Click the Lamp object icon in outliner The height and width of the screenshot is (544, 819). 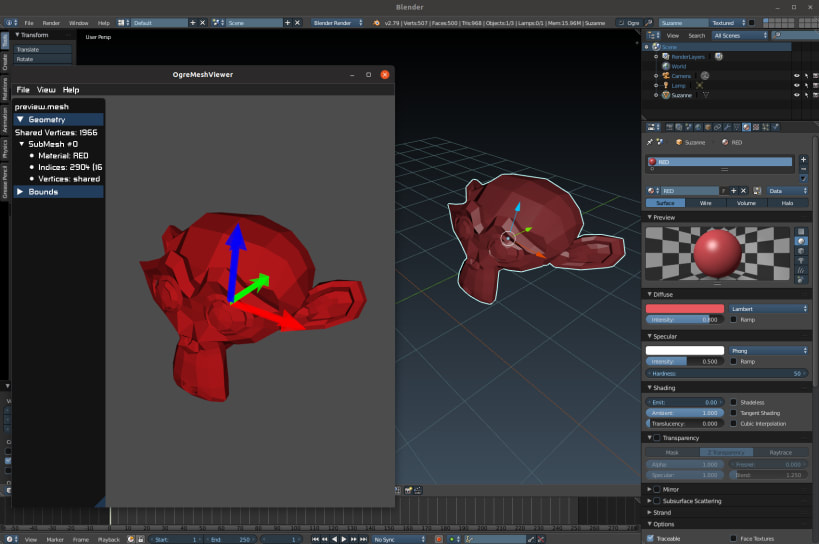tap(665, 85)
